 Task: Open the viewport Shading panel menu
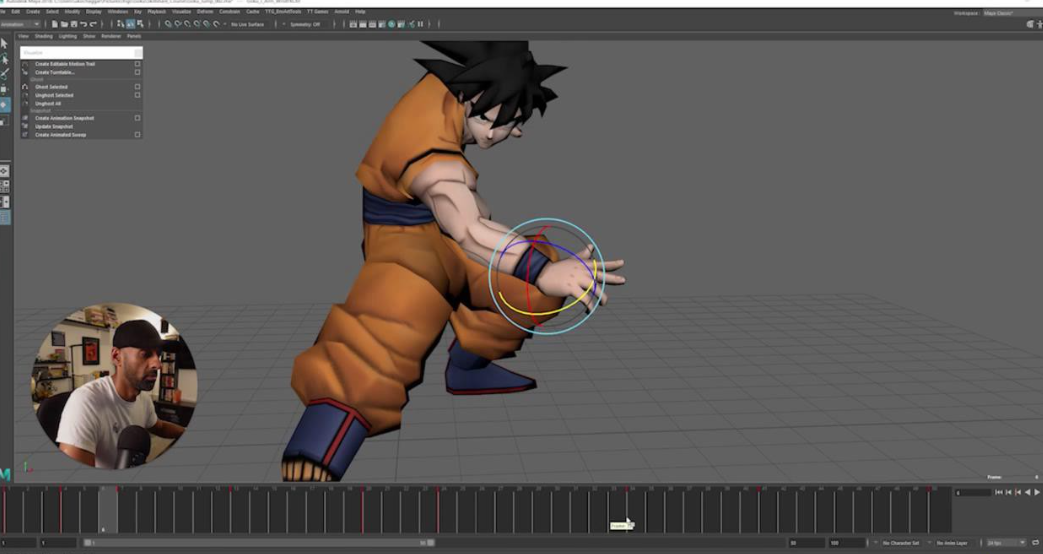44,36
